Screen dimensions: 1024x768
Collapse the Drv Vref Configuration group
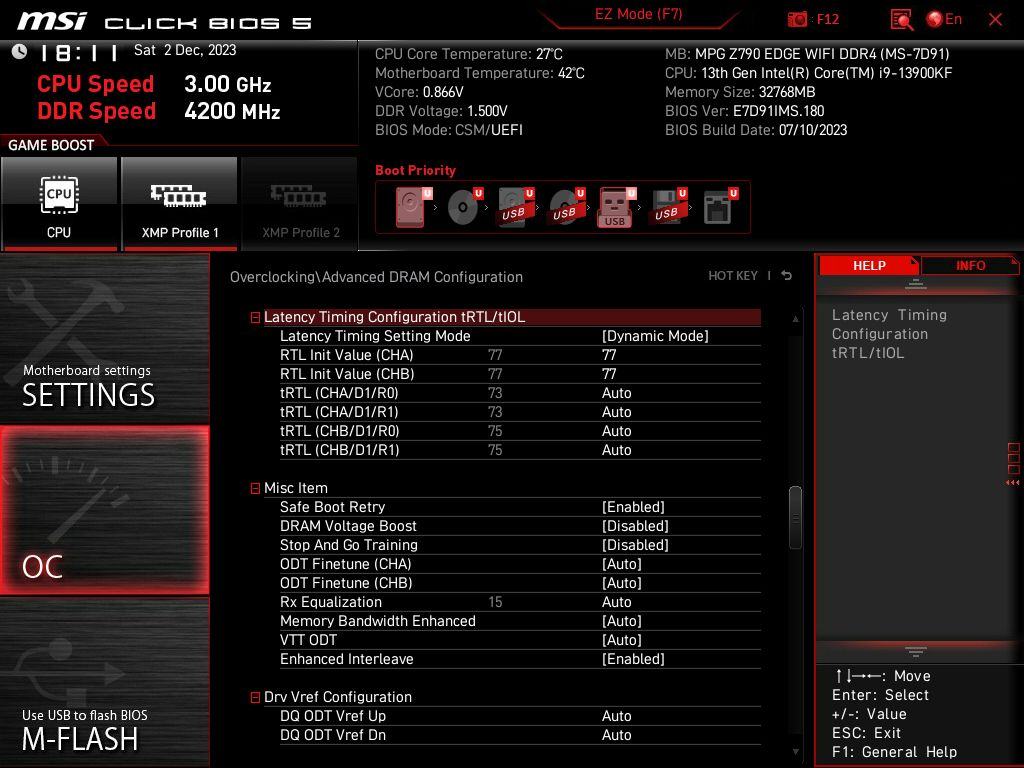pos(255,697)
